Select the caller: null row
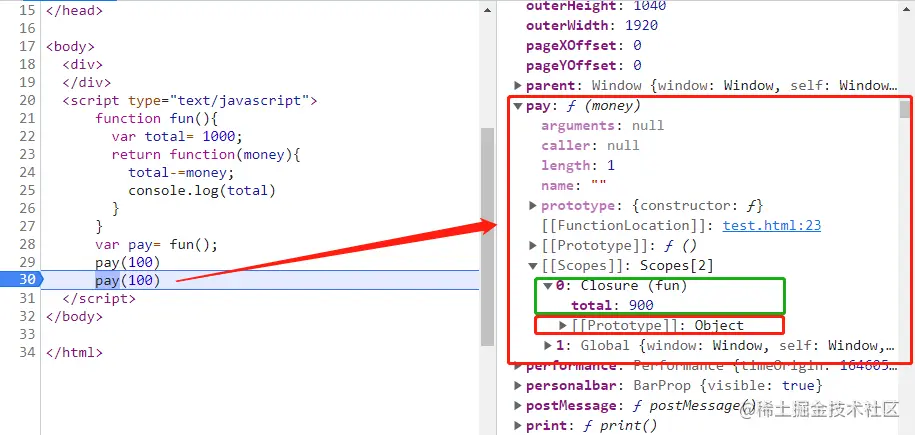The image size is (915, 435). [590, 145]
